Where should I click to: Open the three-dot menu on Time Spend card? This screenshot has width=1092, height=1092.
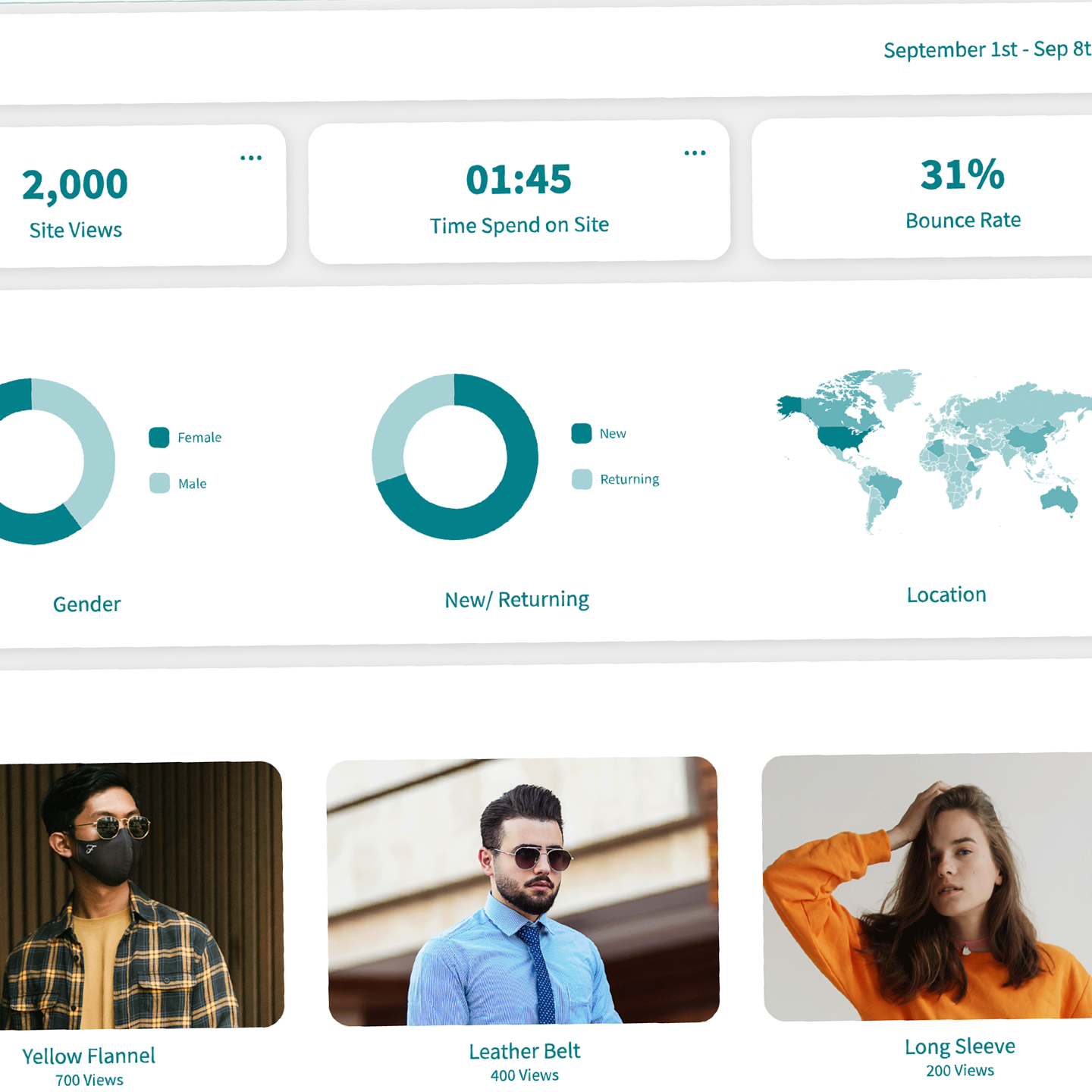[695, 153]
